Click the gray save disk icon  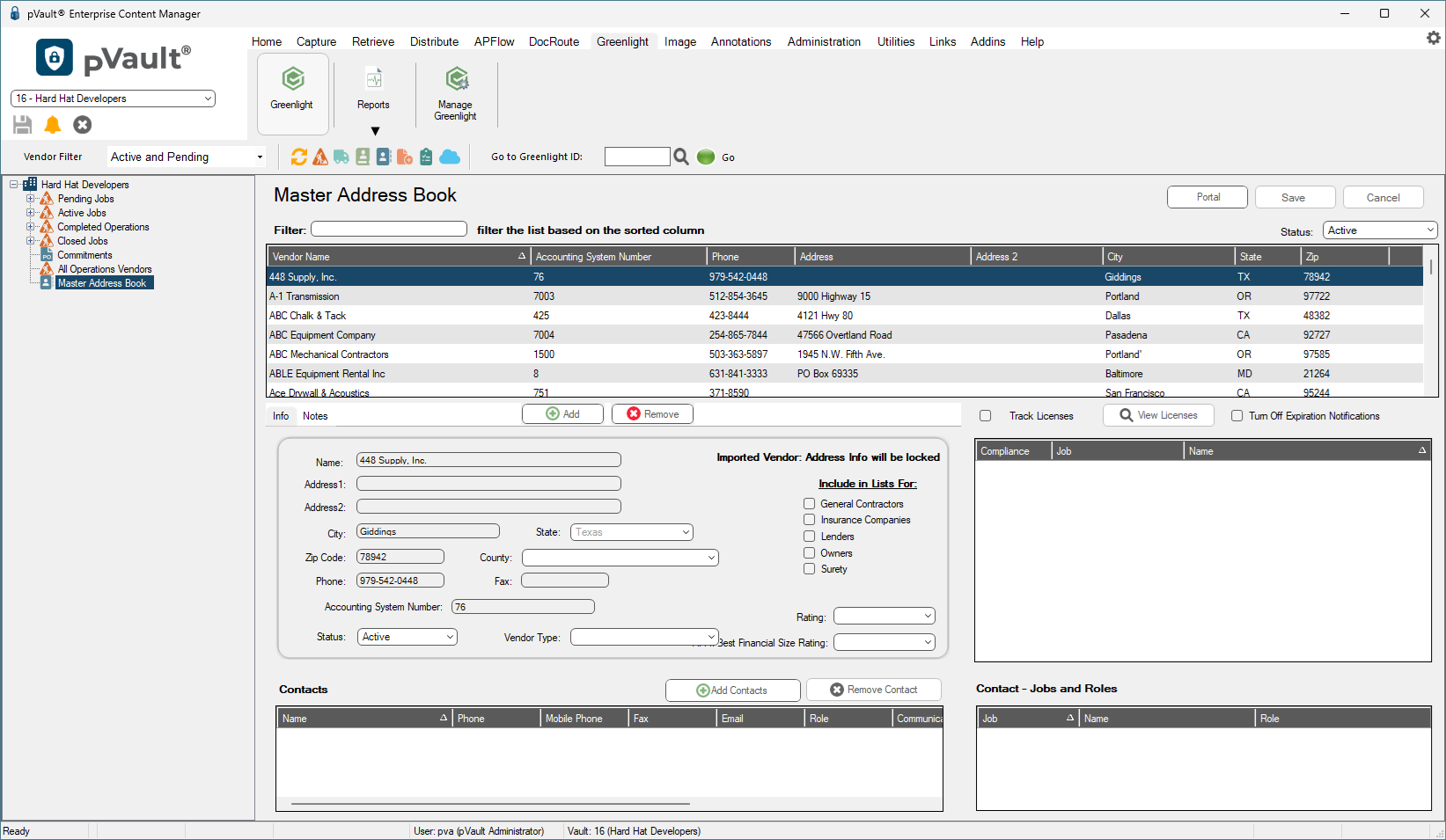point(23,125)
